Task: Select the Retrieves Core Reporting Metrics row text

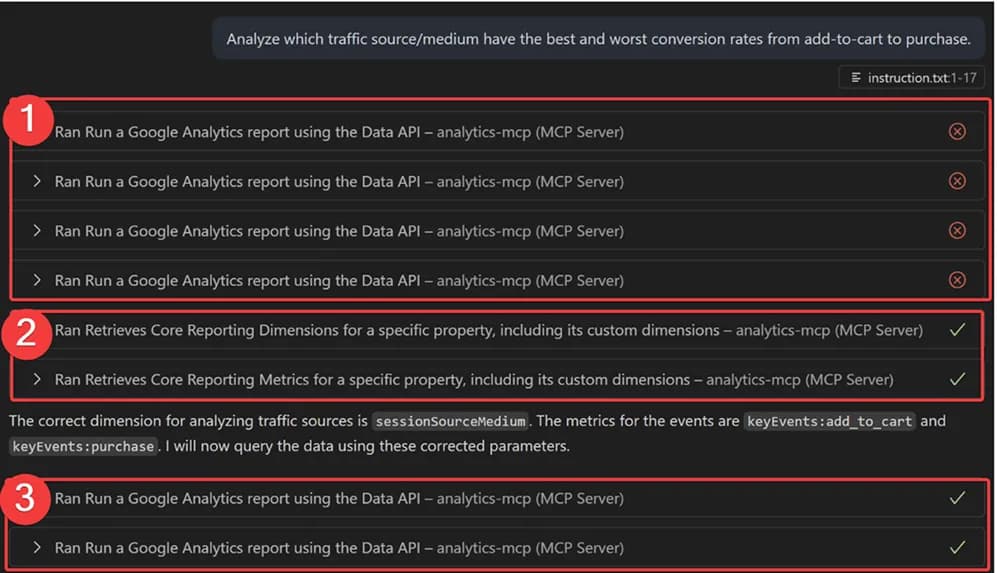Action: pyautogui.click(x=474, y=379)
